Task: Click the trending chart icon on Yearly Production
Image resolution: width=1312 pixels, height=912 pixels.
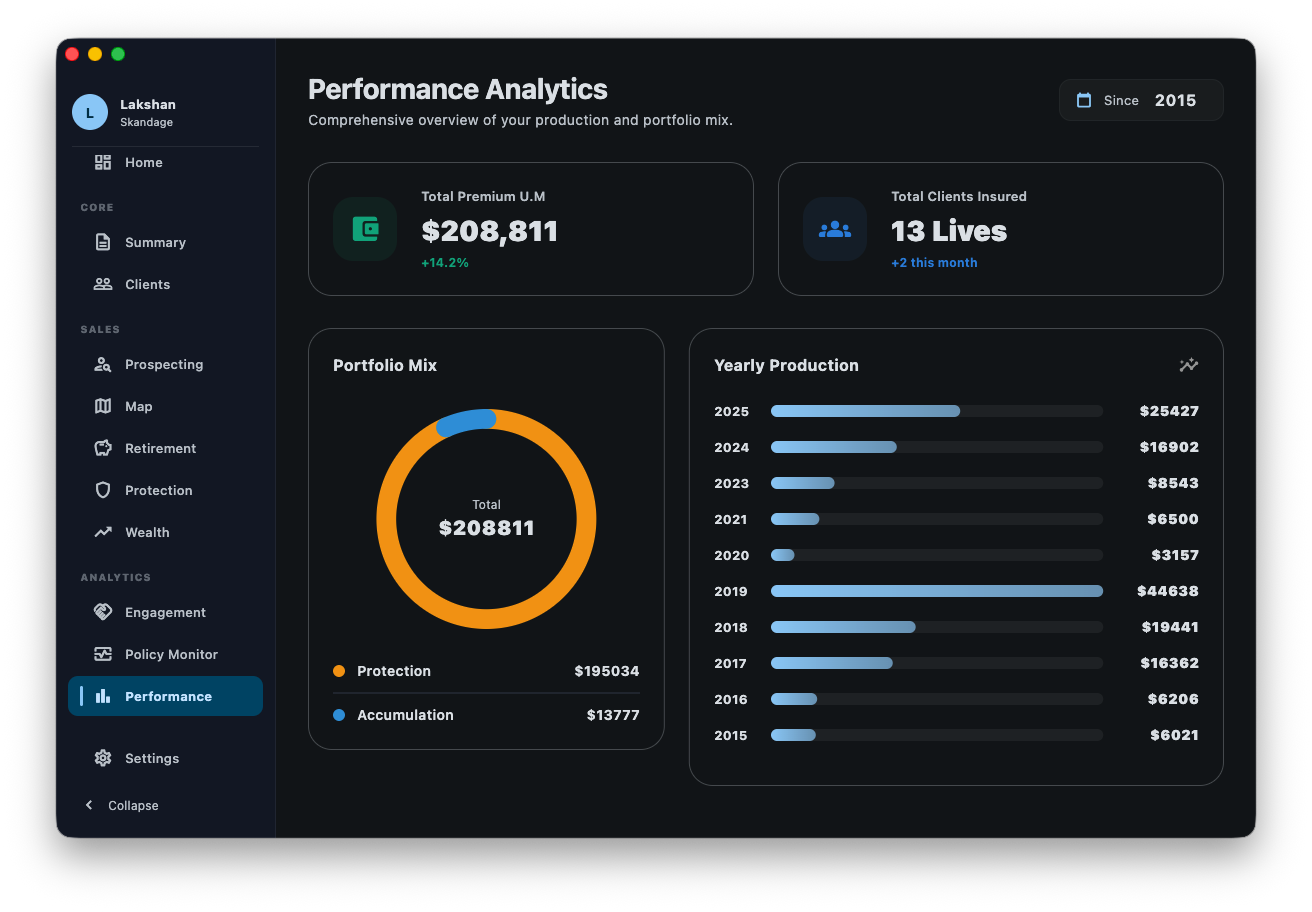Action: click(1189, 365)
